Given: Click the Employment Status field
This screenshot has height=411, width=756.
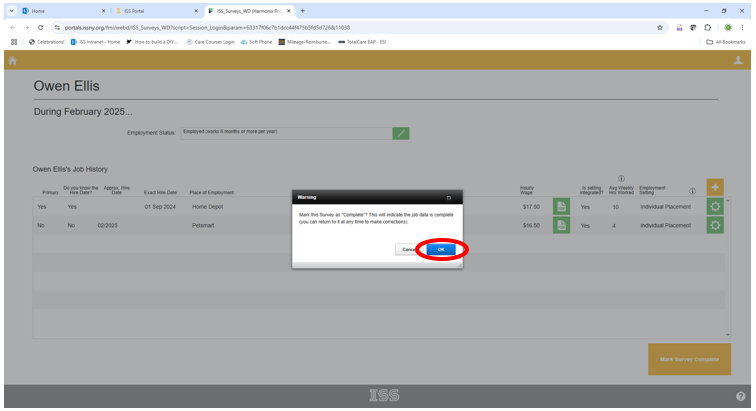Looking at the screenshot, I should (x=285, y=133).
